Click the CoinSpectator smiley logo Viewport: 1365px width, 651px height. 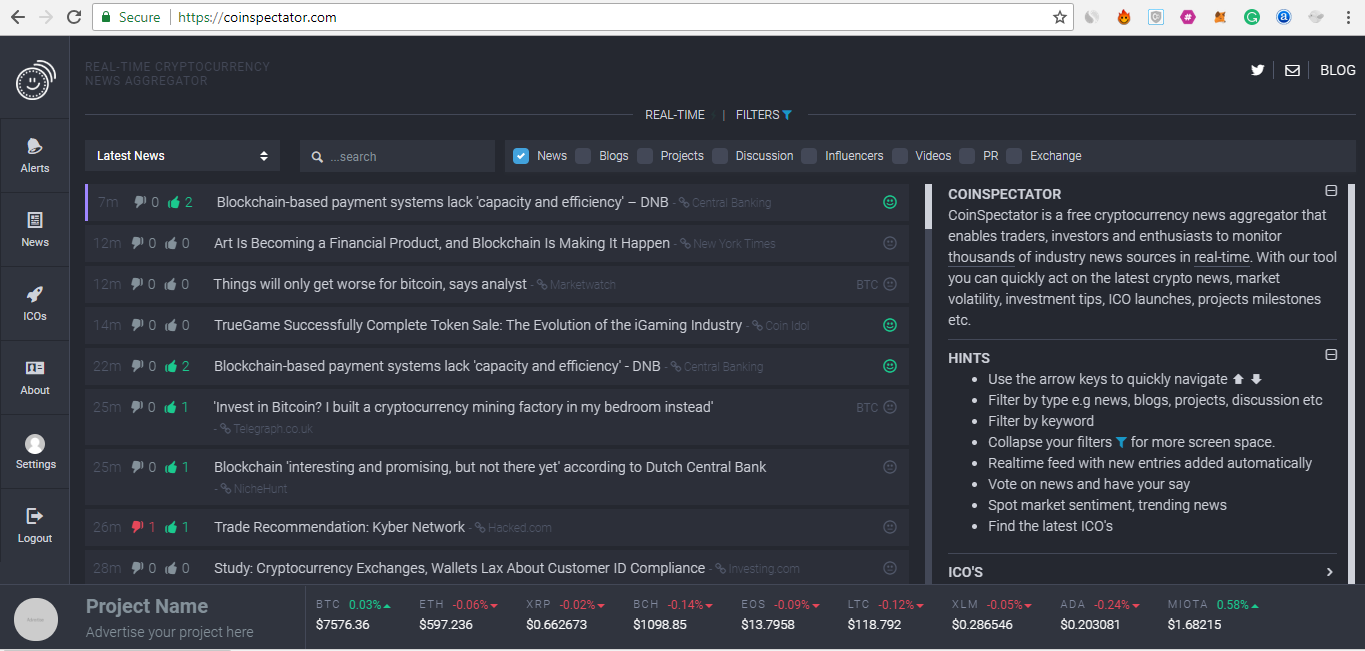point(35,80)
